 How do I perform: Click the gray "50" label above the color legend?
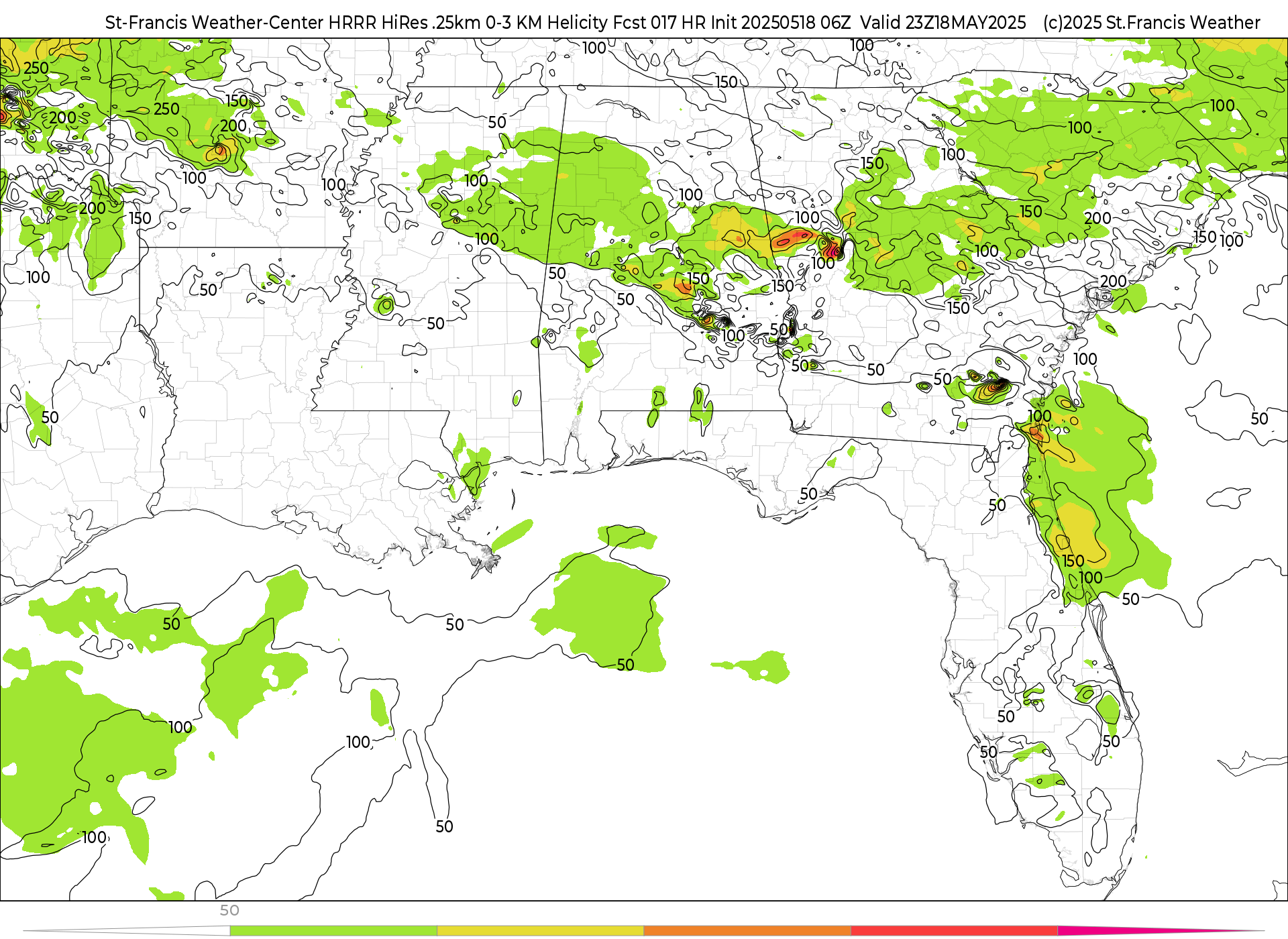coord(229,910)
